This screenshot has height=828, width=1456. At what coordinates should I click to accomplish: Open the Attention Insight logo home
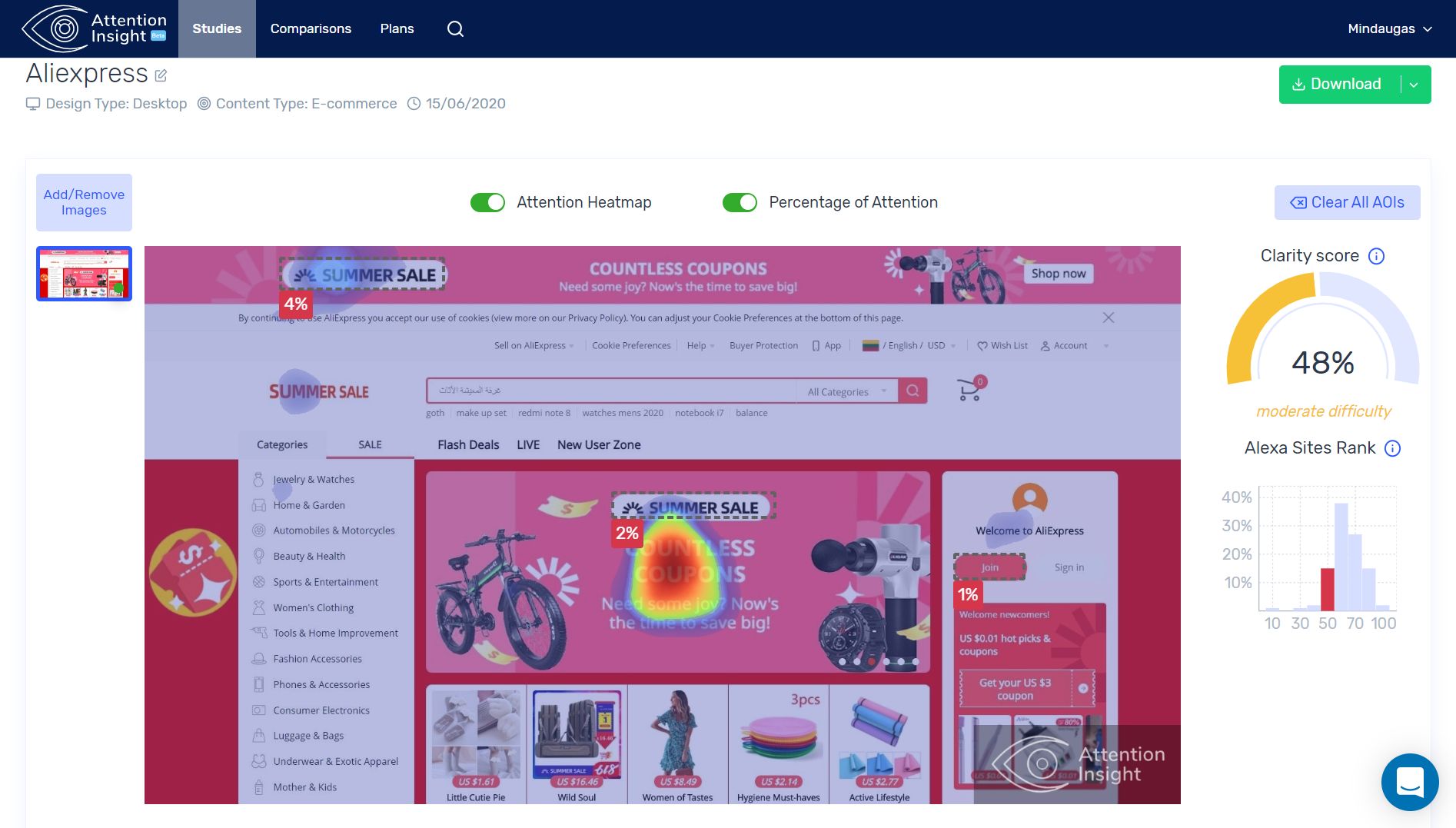pyautogui.click(x=94, y=28)
